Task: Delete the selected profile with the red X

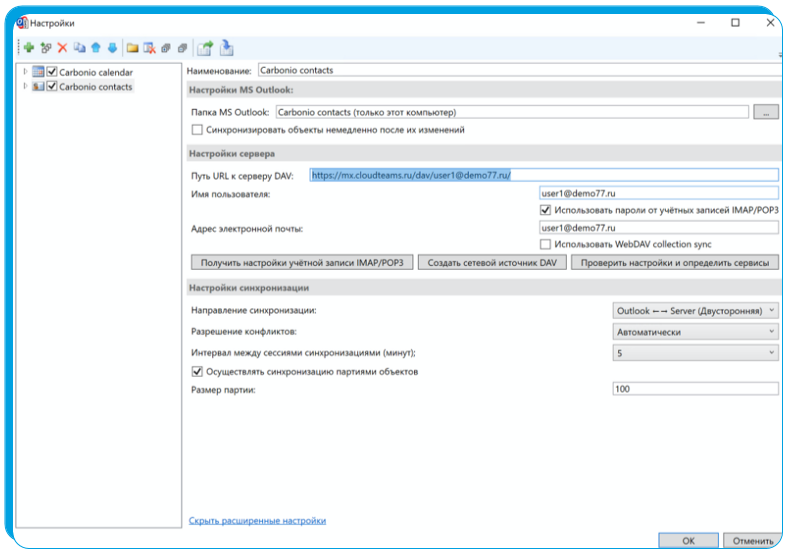Action: pyautogui.click(x=62, y=48)
